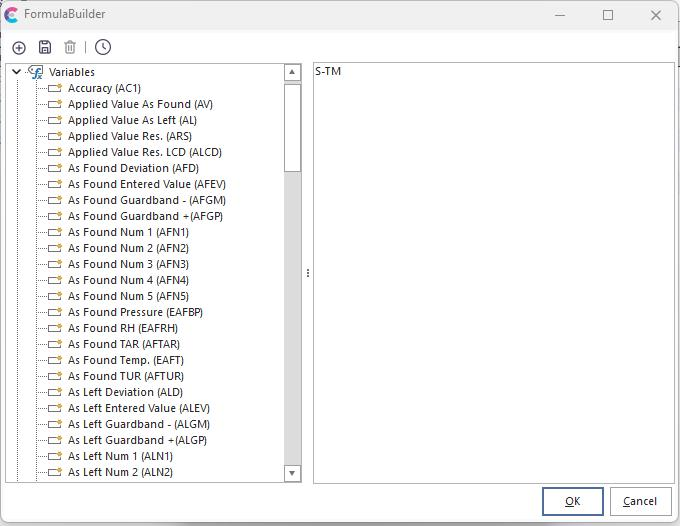Click the delete trash can icon
The width and height of the screenshot is (680, 526).
70,47
